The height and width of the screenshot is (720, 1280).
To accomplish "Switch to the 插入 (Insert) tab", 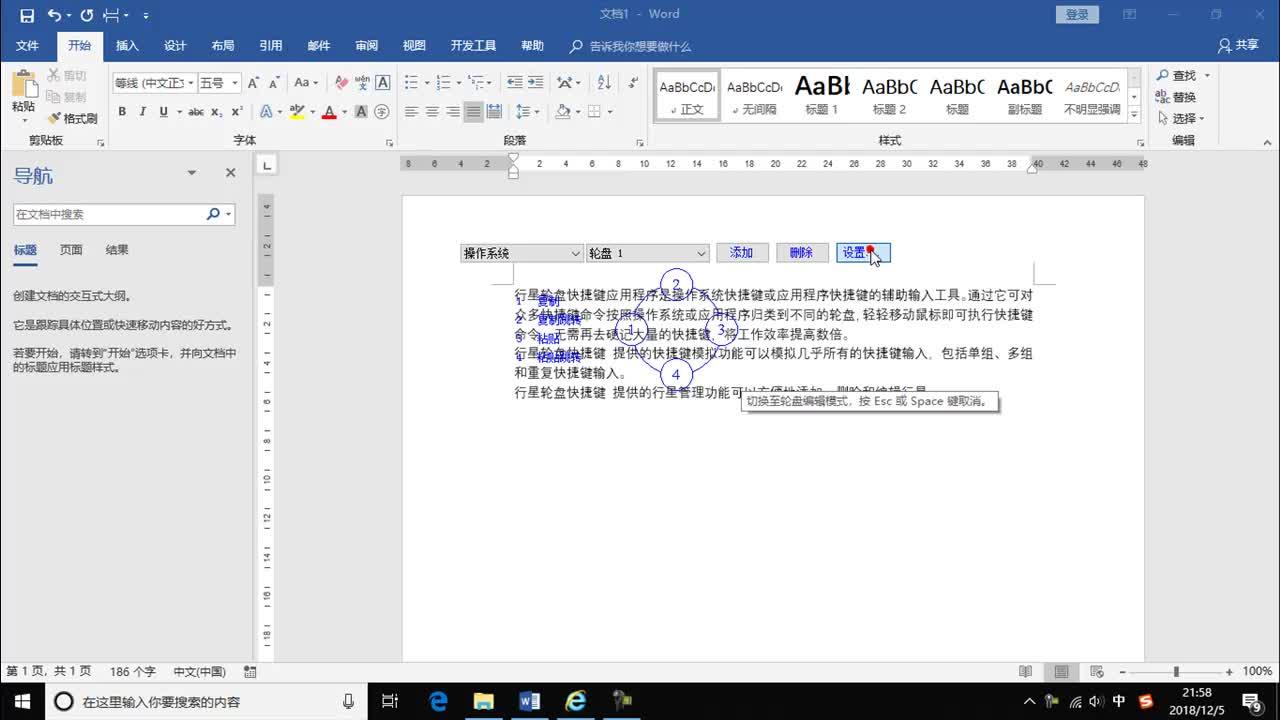I will pyautogui.click(x=127, y=46).
